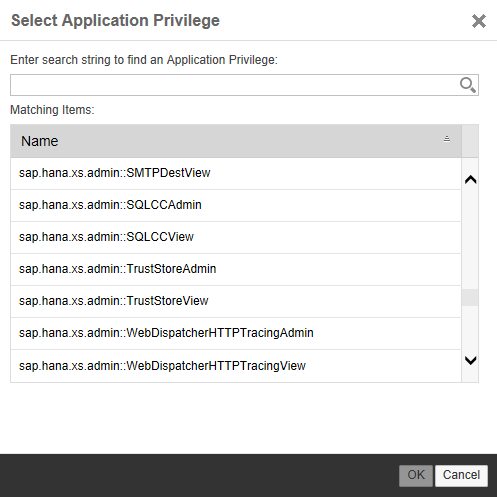Click the scrollbar track below the thumb
497x497 pixels.
pos(470,329)
